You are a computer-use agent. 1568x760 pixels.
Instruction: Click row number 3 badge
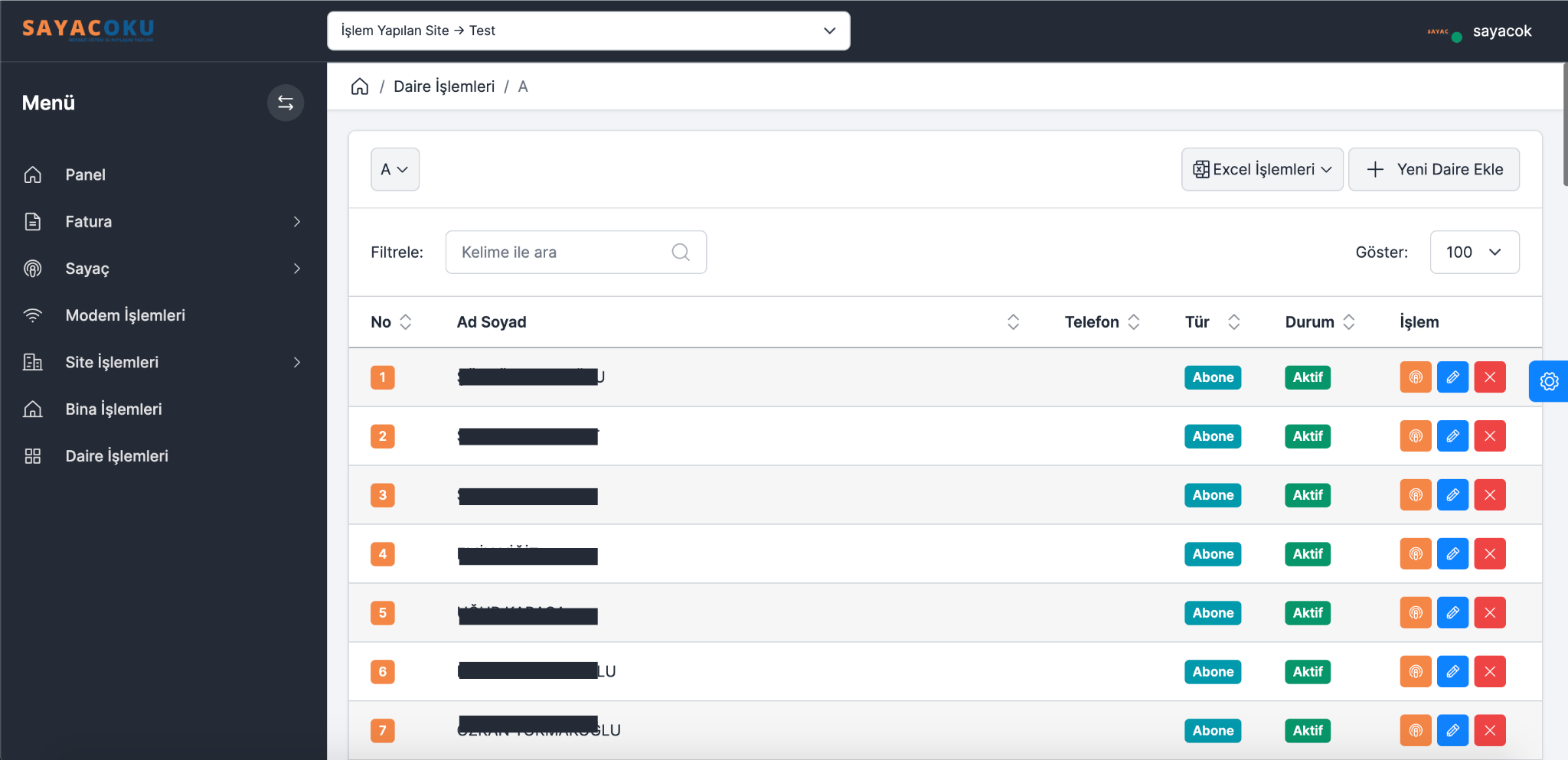(x=383, y=495)
